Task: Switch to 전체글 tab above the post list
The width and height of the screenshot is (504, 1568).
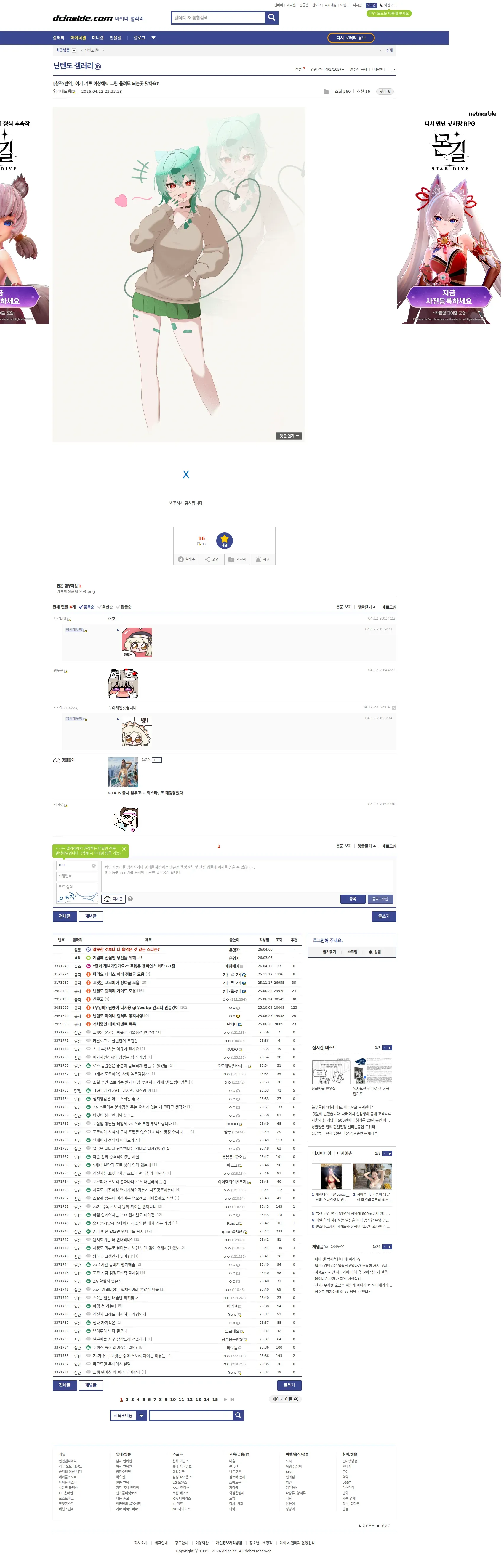Action: point(65,916)
